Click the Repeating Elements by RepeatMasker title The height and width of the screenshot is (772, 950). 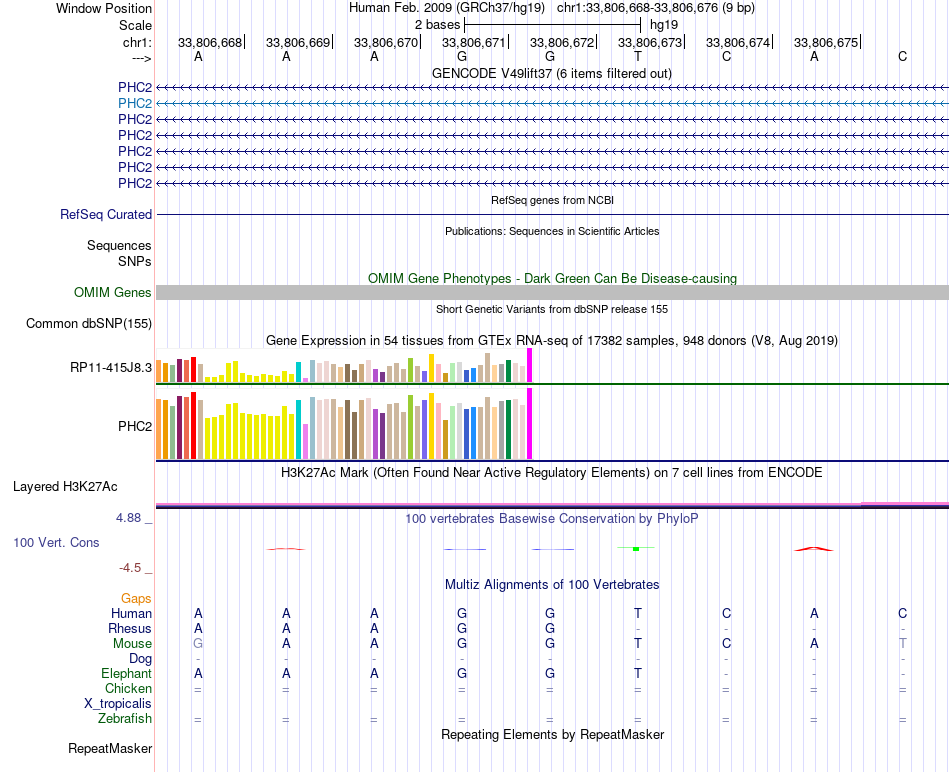click(x=552, y=734)
